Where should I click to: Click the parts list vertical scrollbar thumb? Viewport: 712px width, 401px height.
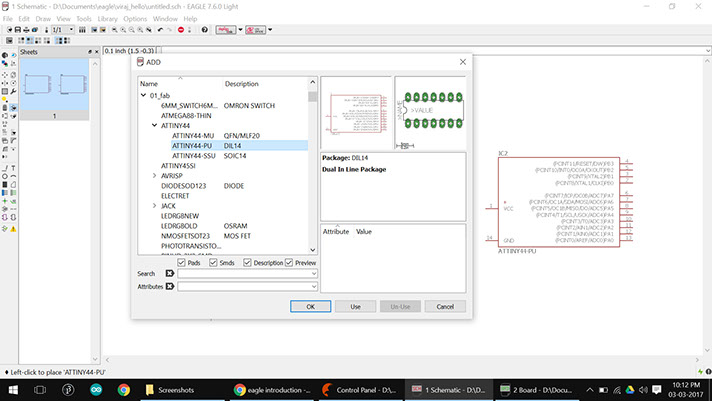(x=312, y=96)
